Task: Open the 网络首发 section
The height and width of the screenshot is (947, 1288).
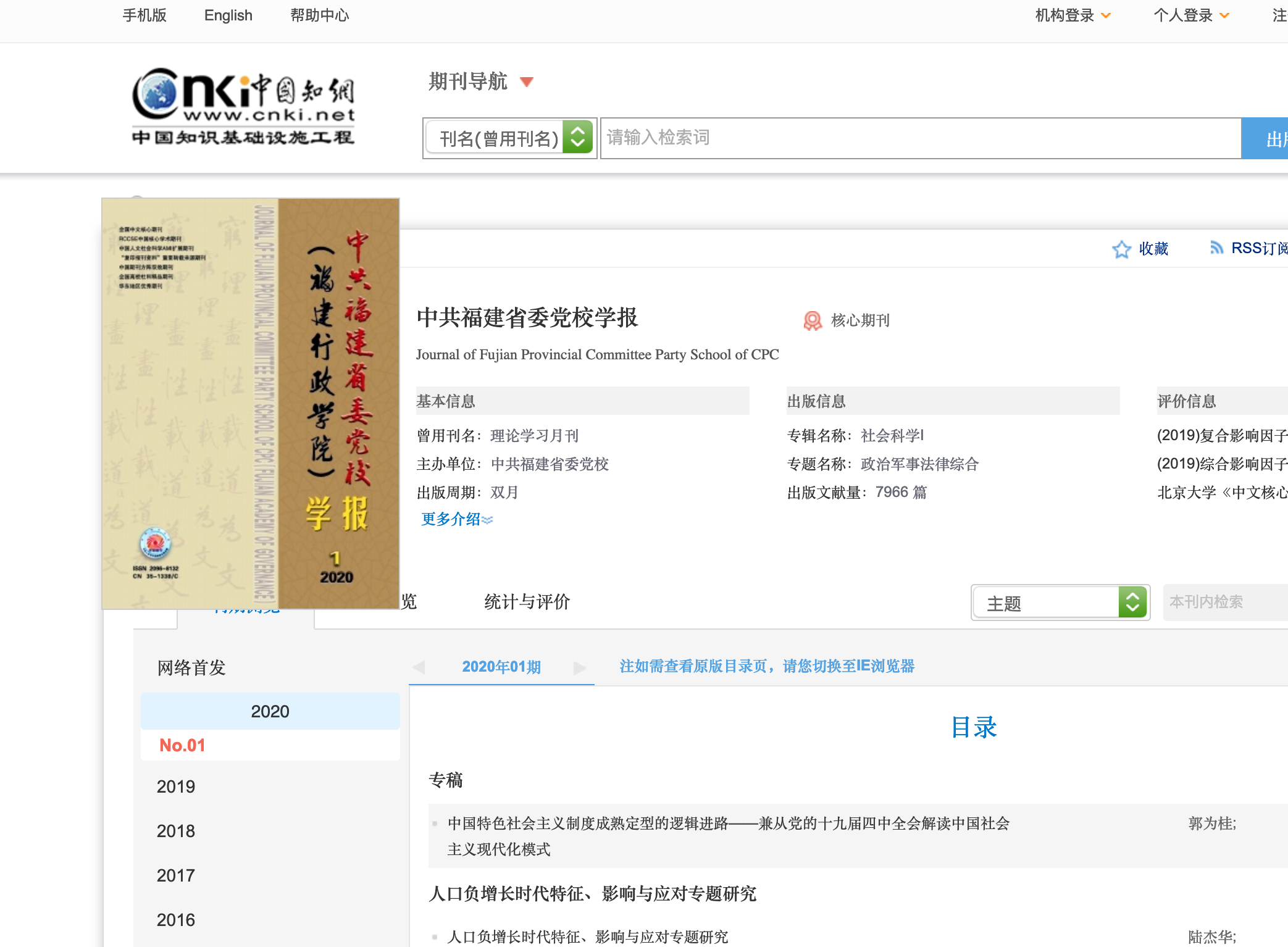Action: [x=191, y=667]
